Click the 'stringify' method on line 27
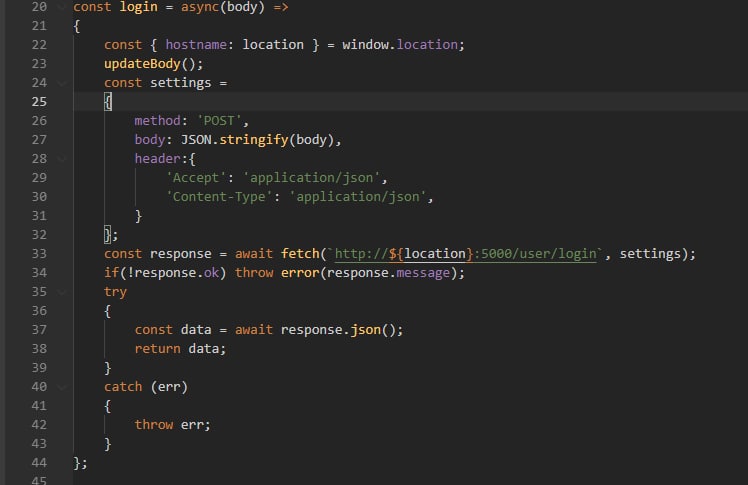This screenshot has height=485, width=748. coord(254,140)
